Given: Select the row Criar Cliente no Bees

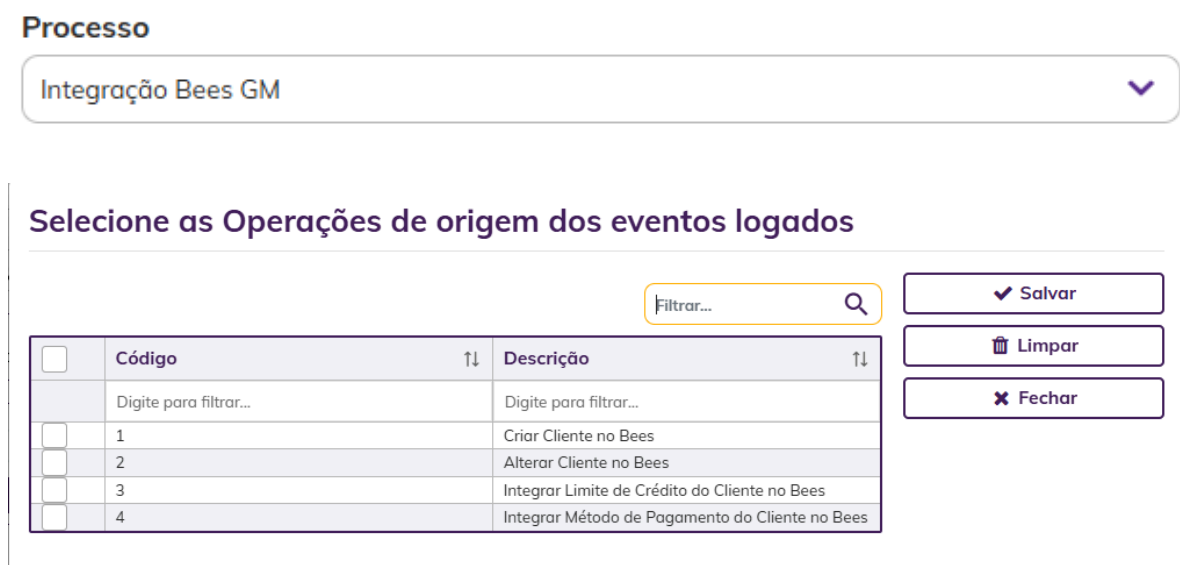Looking at the screenshot, I should pos(455,436).
